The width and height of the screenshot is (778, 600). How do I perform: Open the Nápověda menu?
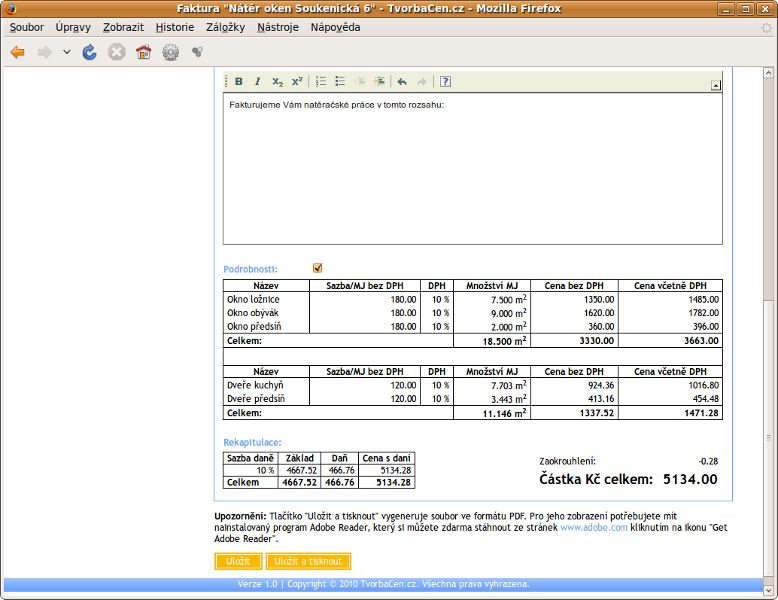pos(335,27)
